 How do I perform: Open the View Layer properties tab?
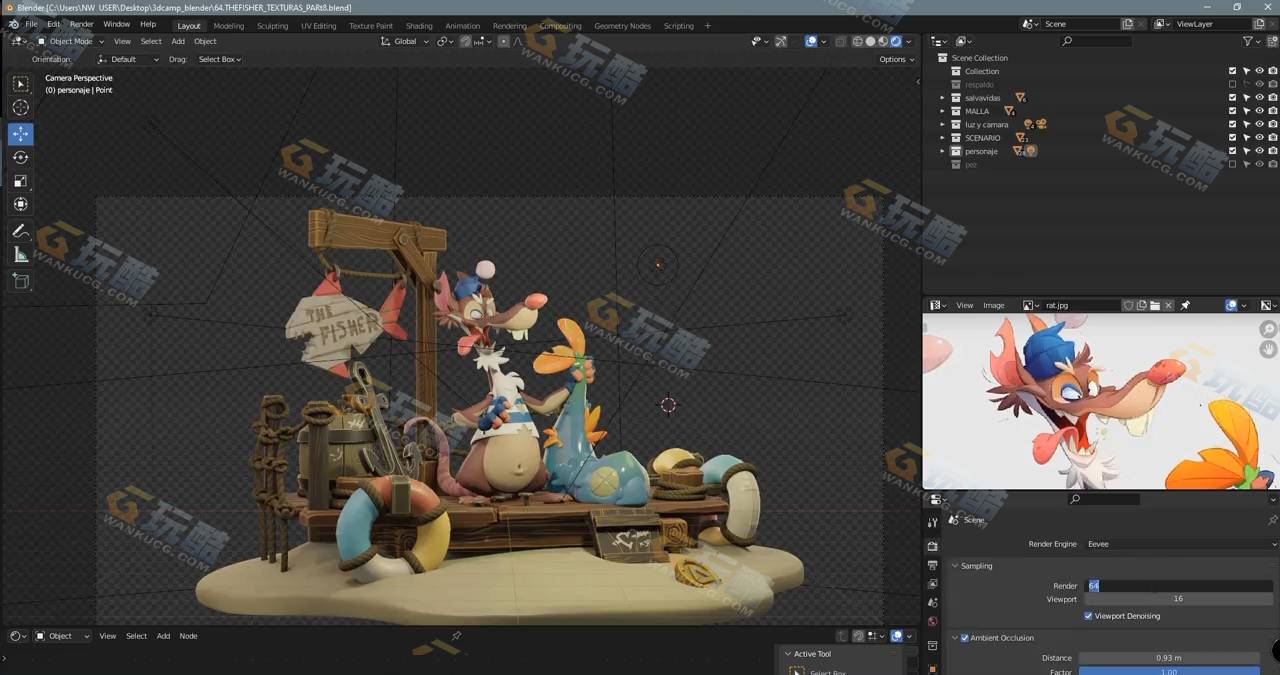point(932,584)
